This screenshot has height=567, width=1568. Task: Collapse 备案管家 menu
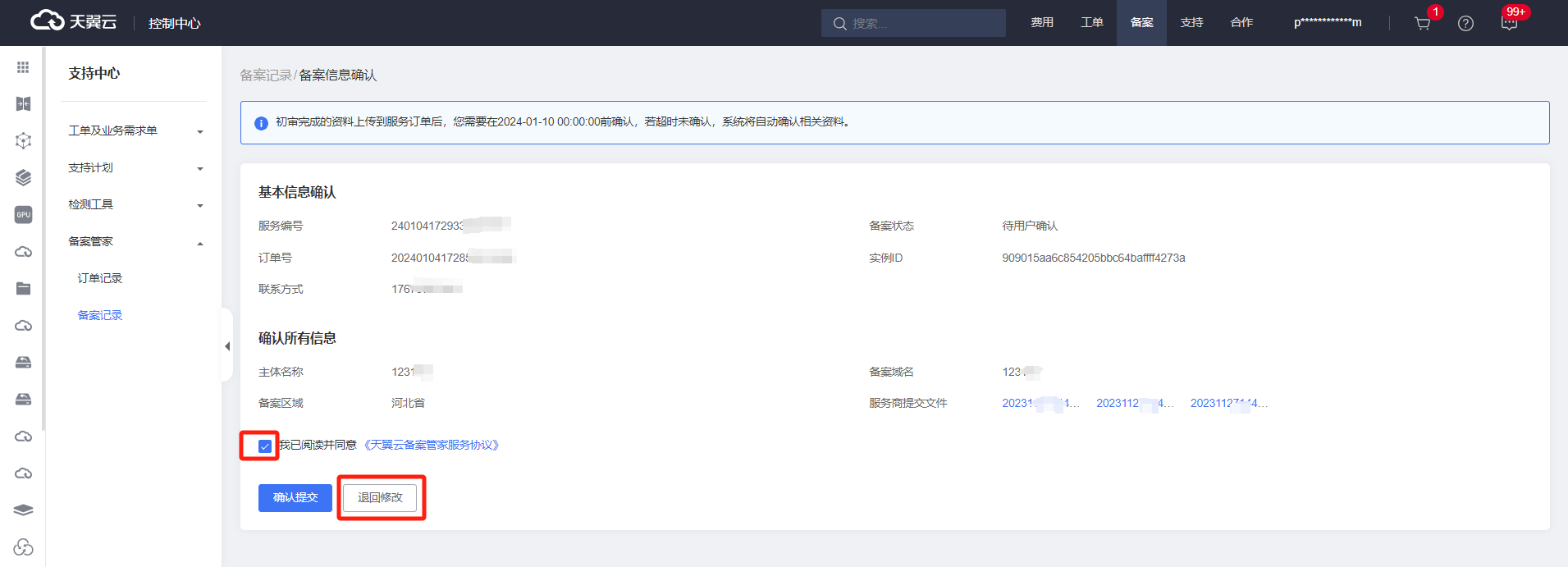click(135, 242)
